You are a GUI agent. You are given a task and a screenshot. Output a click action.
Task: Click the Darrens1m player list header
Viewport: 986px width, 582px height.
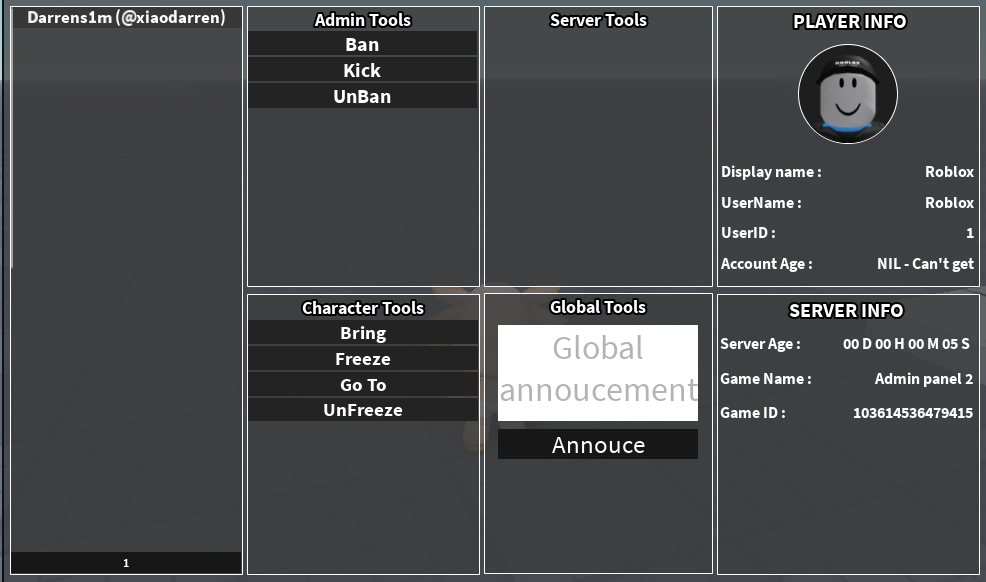coord(125,17)
